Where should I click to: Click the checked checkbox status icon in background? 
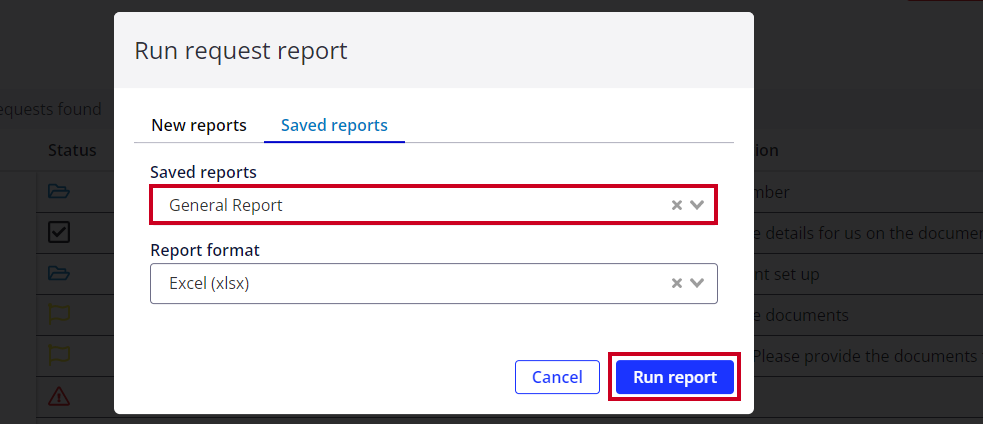[x=59, y=233]
